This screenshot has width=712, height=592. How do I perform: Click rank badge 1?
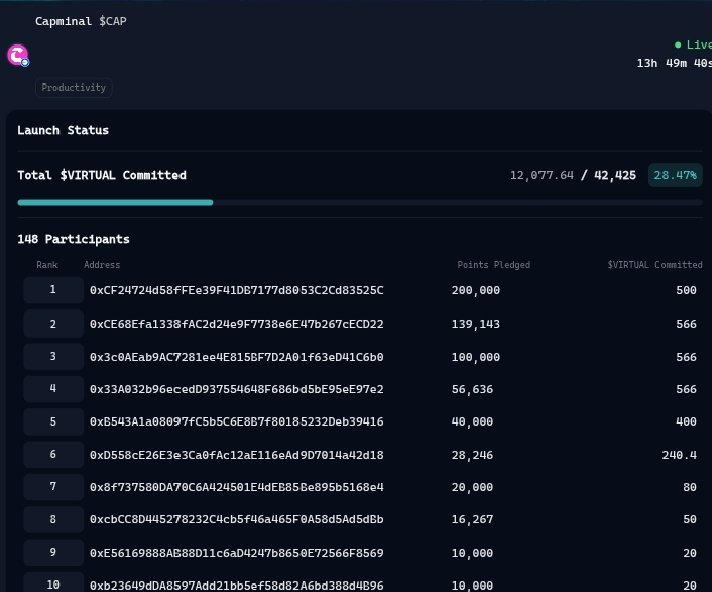pyautogui.click(x=53, y=290)
